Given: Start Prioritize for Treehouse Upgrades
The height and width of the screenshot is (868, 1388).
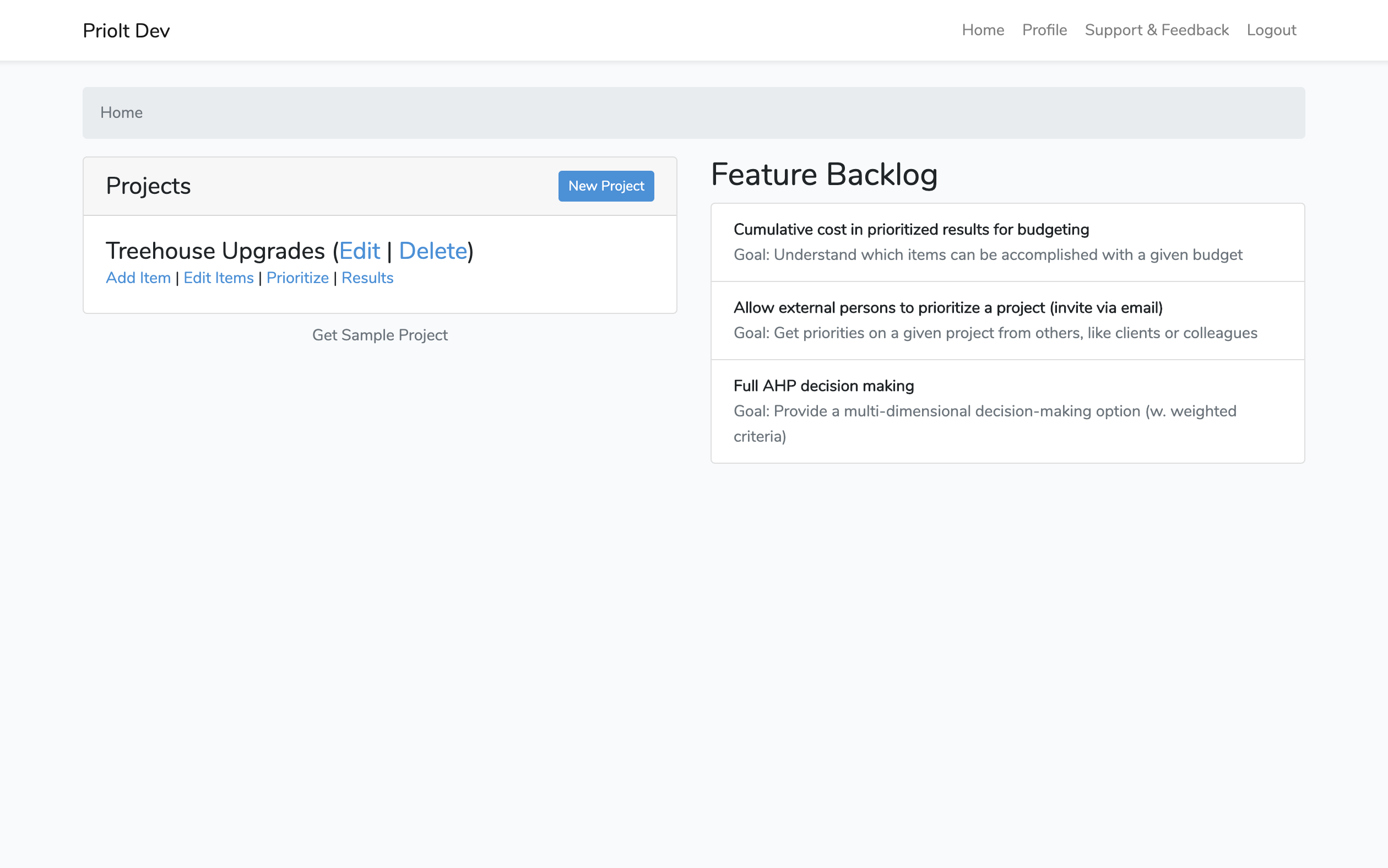Looking at the screenshot, I should (x=297, y=278).
